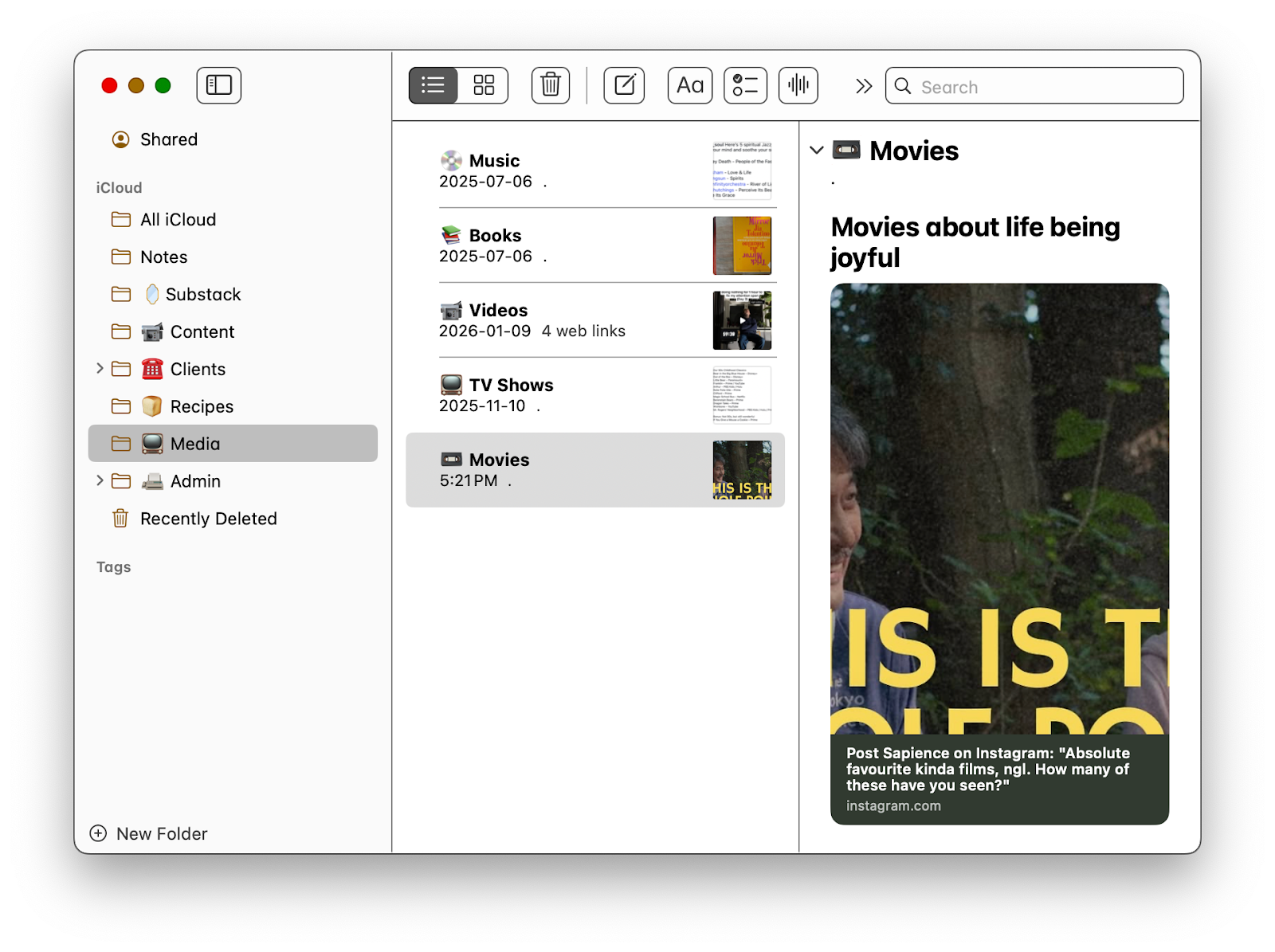Open the Aa text format options

690,85
